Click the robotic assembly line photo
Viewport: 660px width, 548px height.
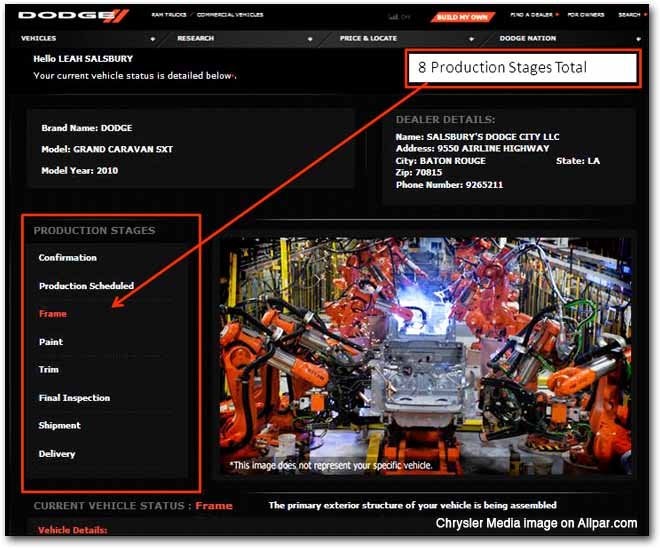pyautogui.click(x=425, y=356)
